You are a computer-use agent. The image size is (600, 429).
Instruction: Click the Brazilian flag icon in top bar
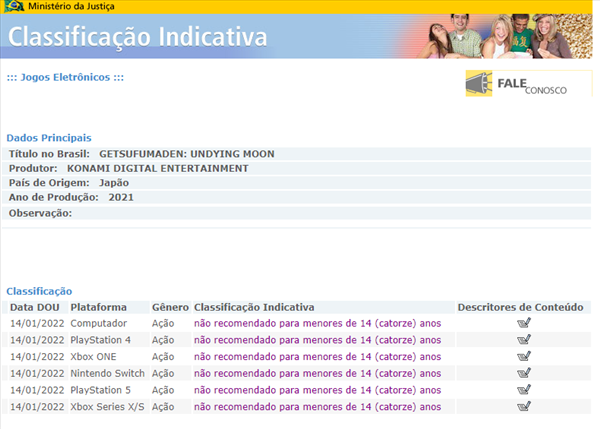pyautogui.click(x=14, y=7)
